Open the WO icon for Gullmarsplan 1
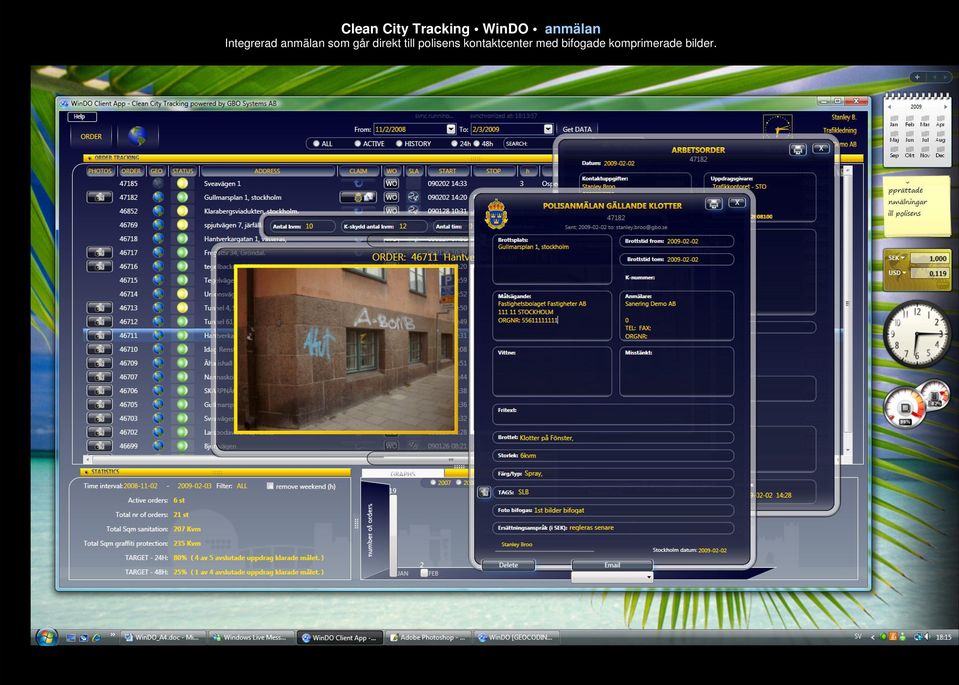 tap(391, 197)
